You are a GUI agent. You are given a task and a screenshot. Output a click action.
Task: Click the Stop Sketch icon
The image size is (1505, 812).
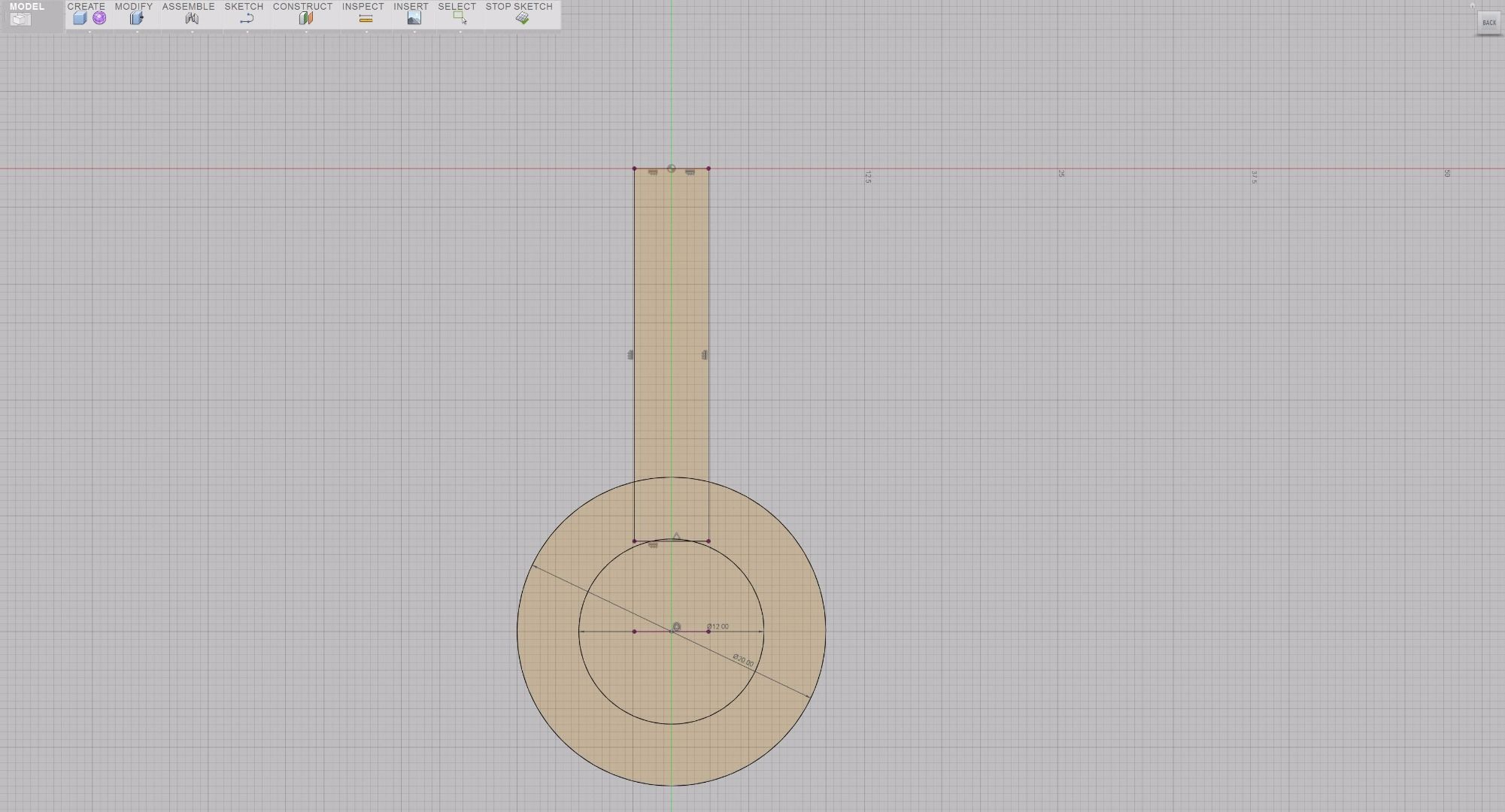(523, 18)
